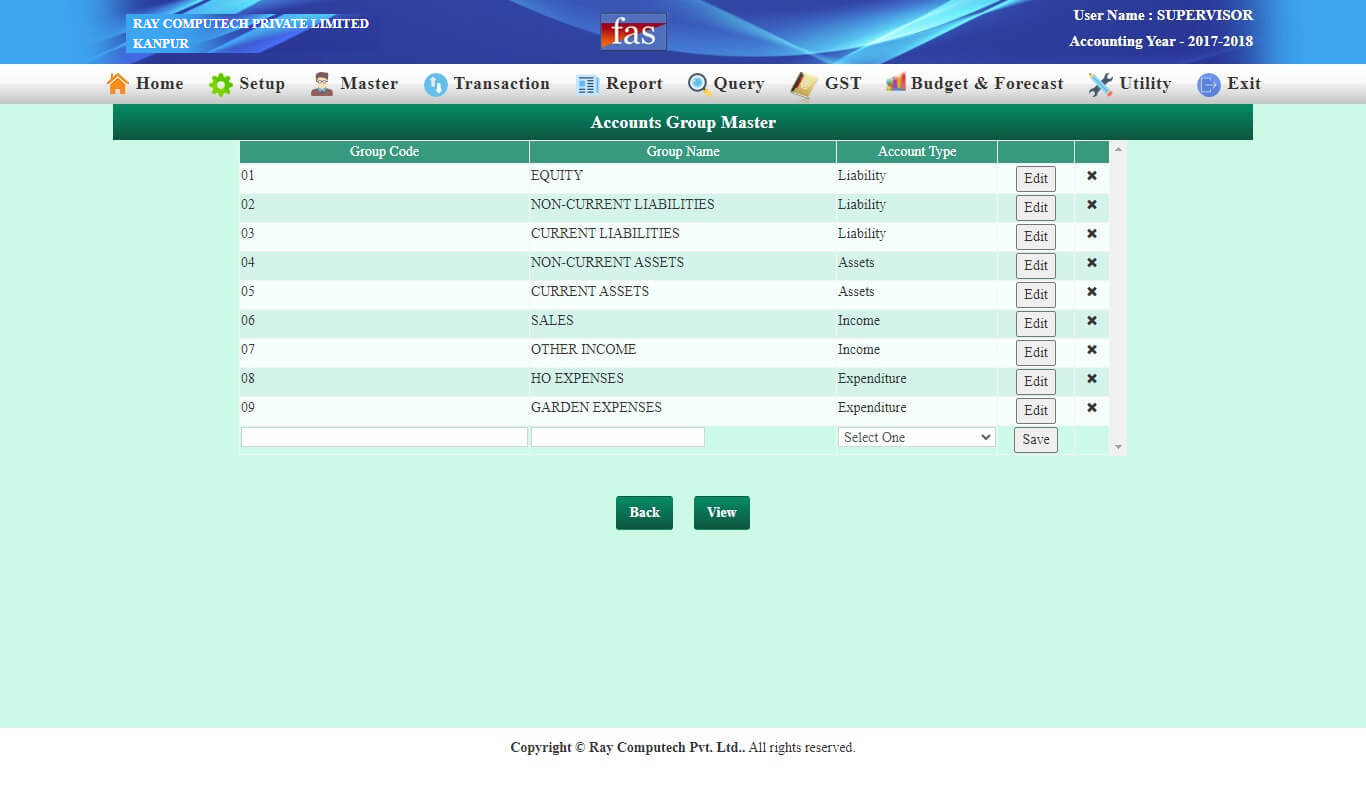1366x800 pixels.
Task: Focus the new Group Code input field
Action: (x=384, y=437)
